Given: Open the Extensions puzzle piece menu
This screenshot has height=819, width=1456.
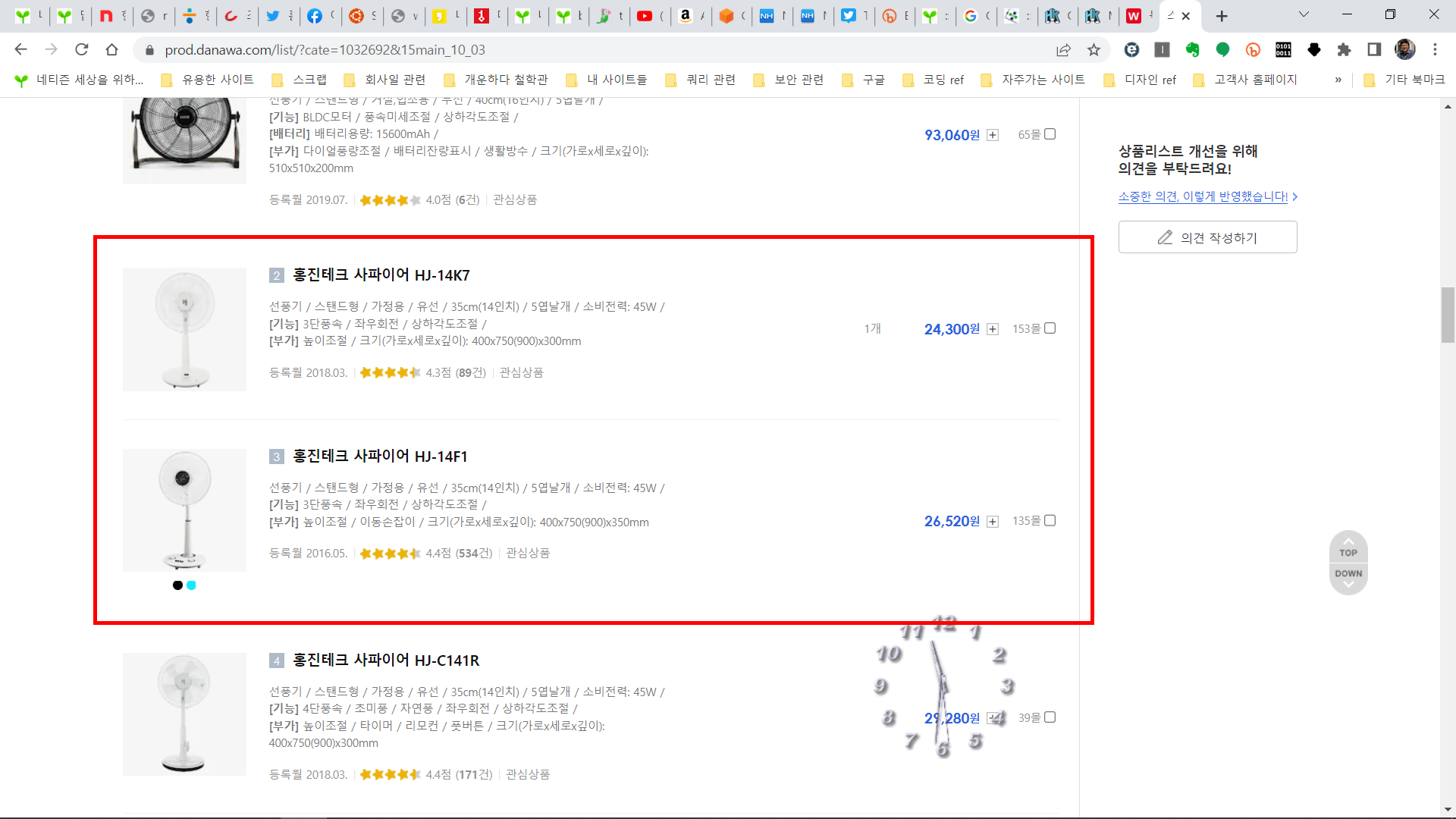Looking at the screenshot, I should click(x=1344, y=49).
